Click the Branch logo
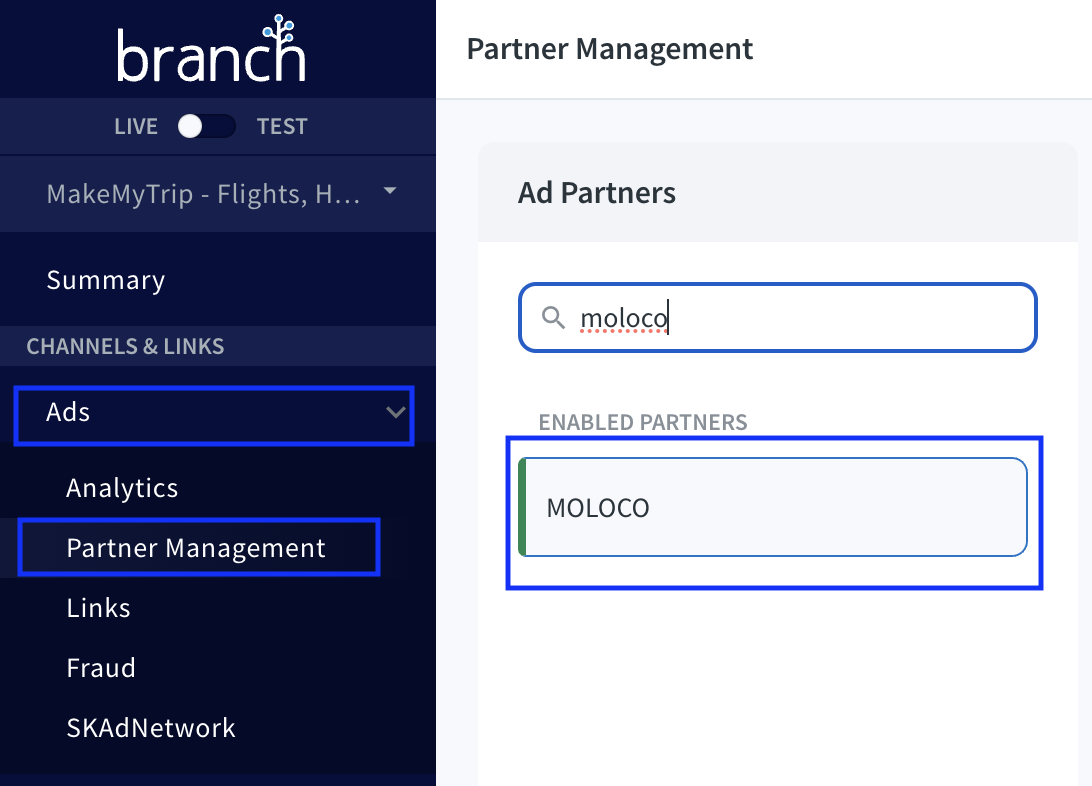Screen dimensions: 1092x786 click(211, 51)
